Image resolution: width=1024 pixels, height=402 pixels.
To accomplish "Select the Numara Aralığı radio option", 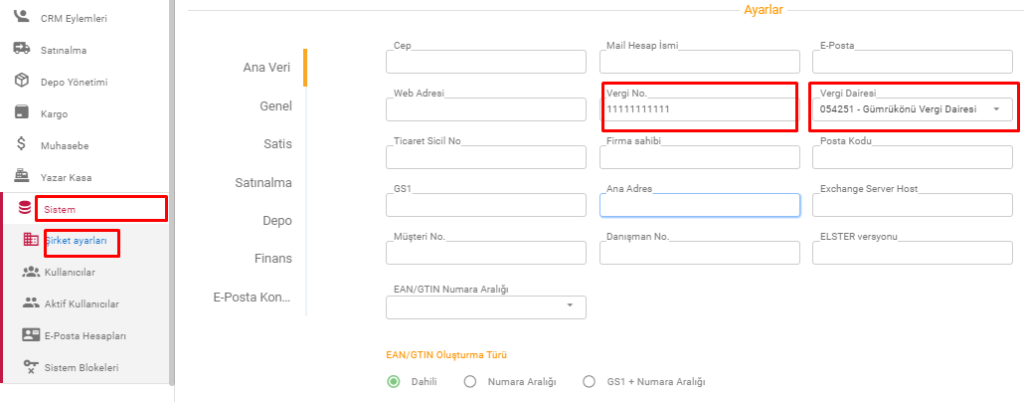I will 470,382.
